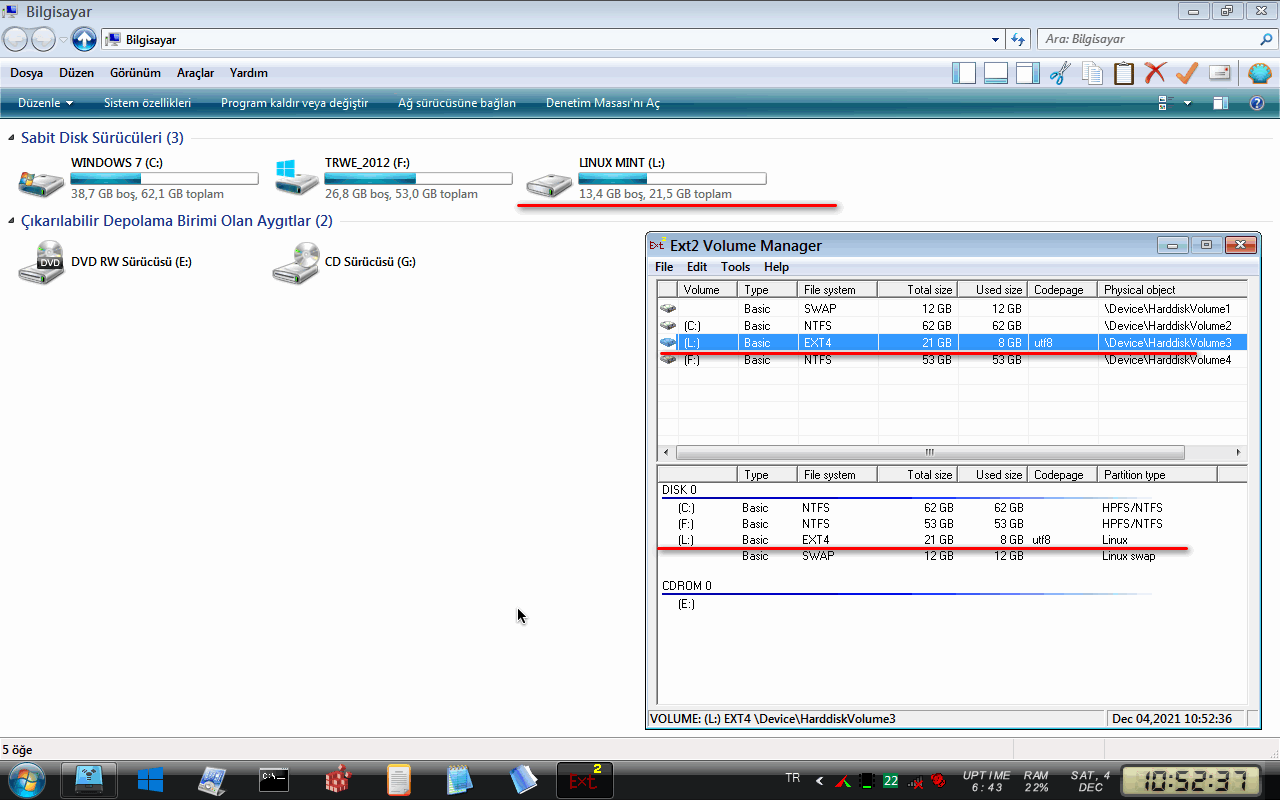Open the Dosya menu
This screenshot has height=800, width=1280.
click(x=26, y=73)
